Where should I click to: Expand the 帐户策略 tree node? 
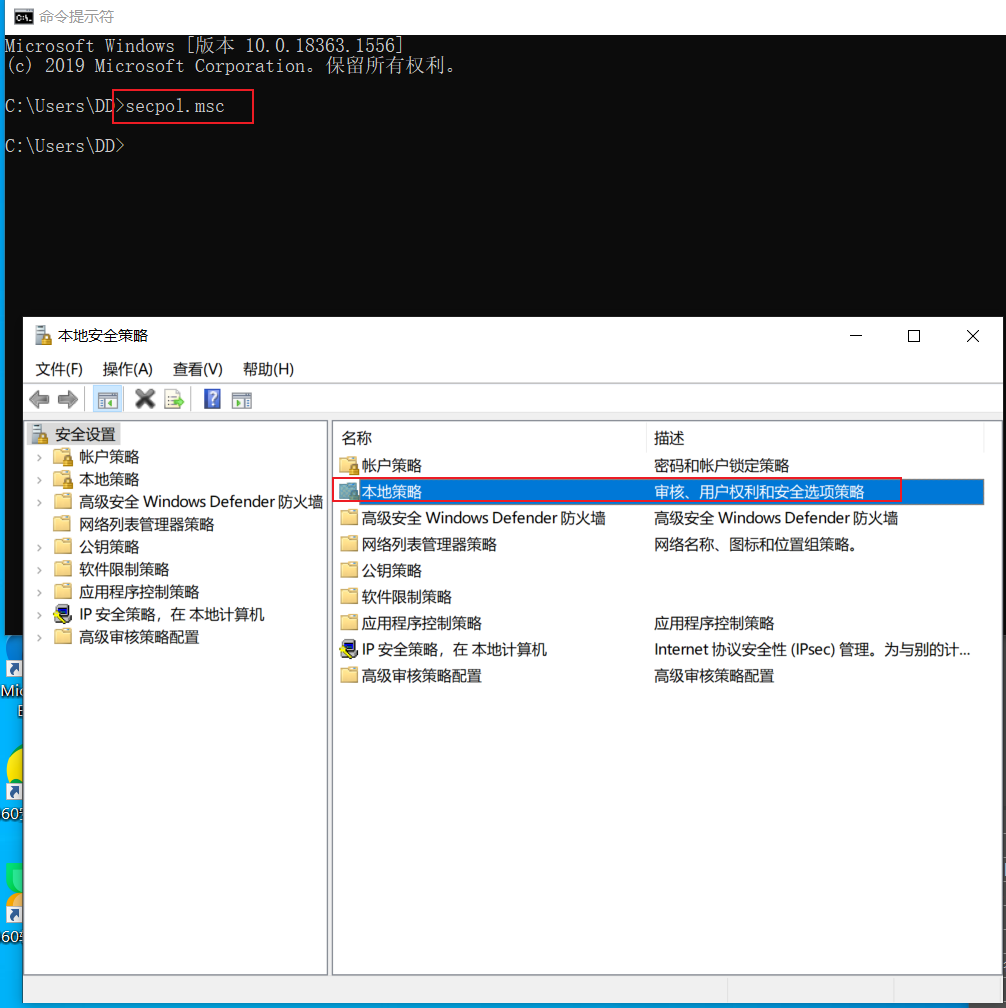(40, 458)
